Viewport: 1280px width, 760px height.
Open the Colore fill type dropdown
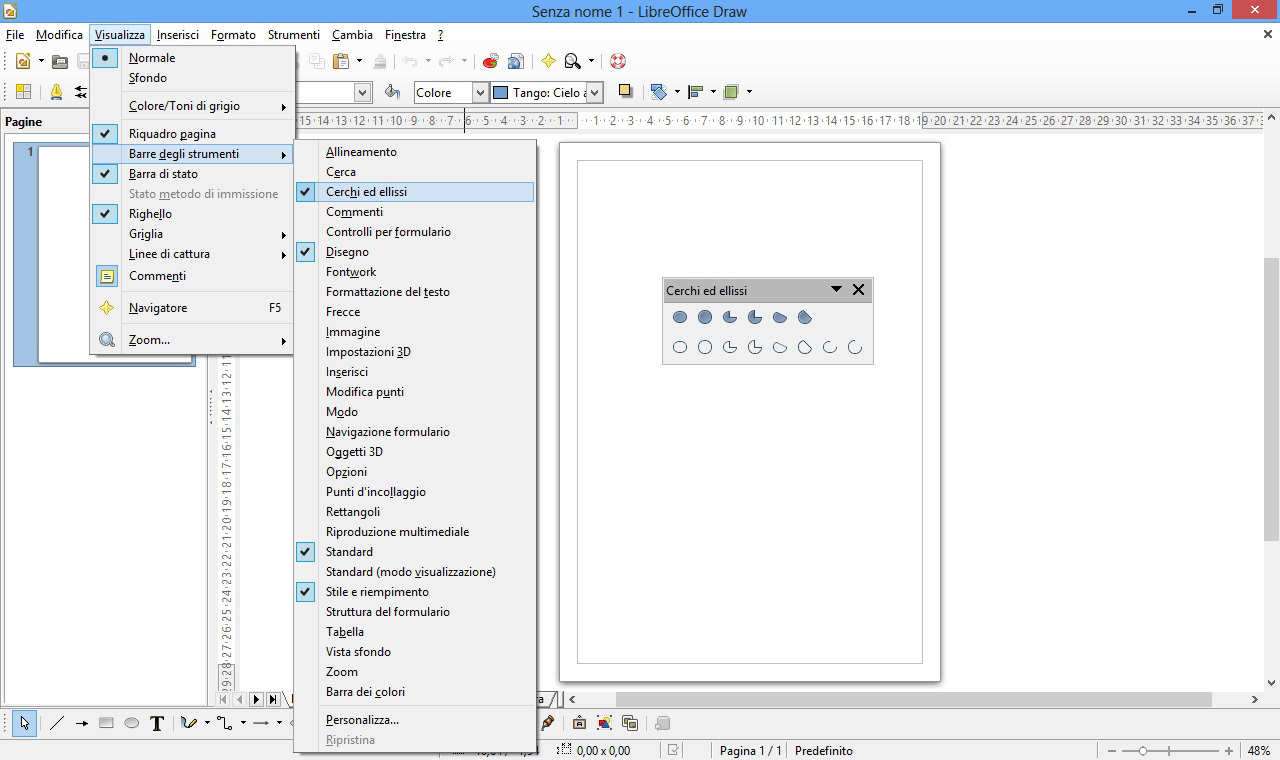479,92
